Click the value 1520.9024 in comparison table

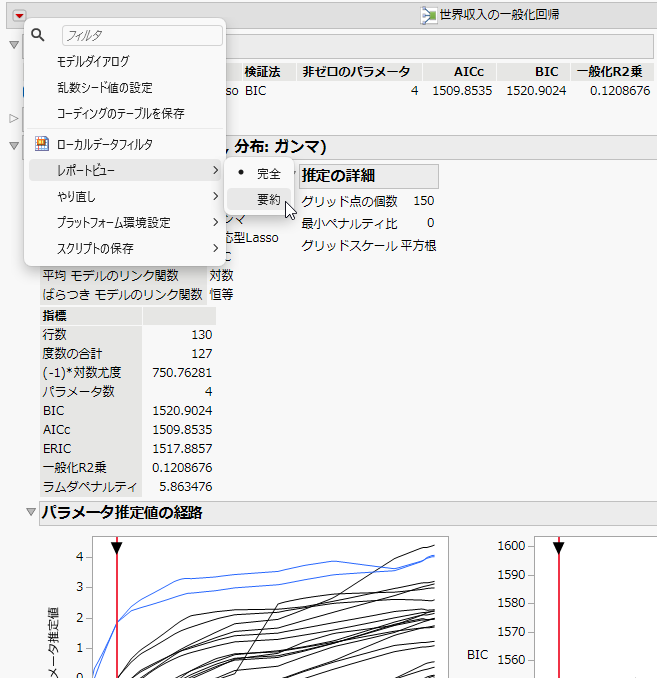(x=536, y=91)
